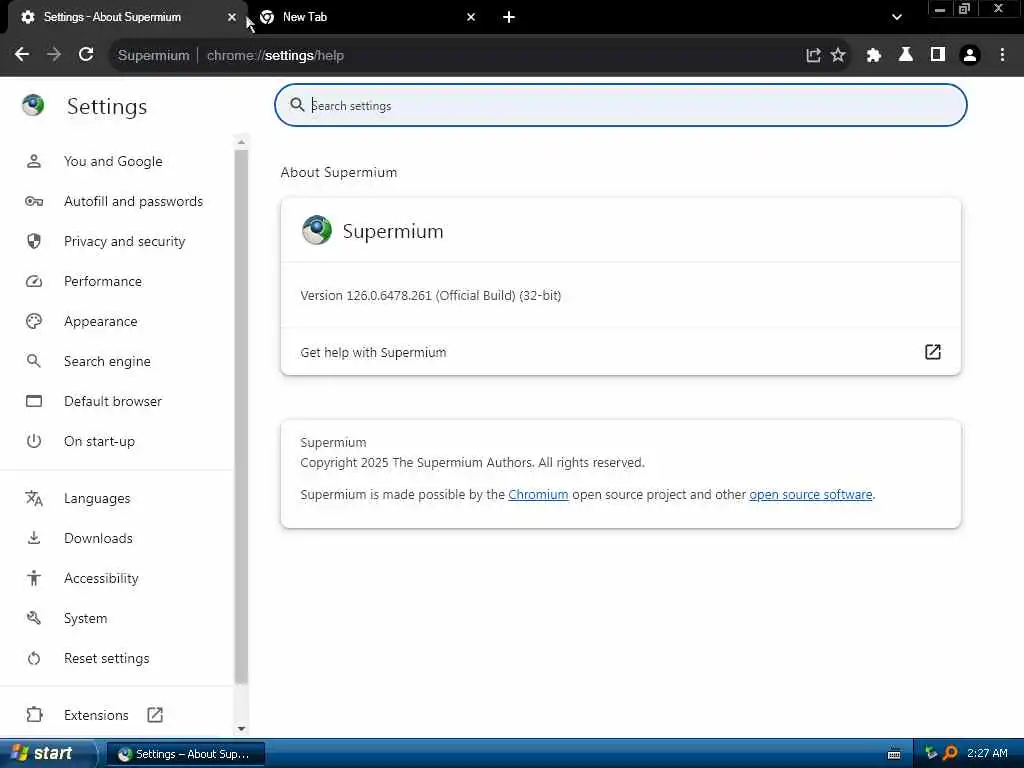
Task: Click the tray search magnifier icon
Action: [951, 753]
